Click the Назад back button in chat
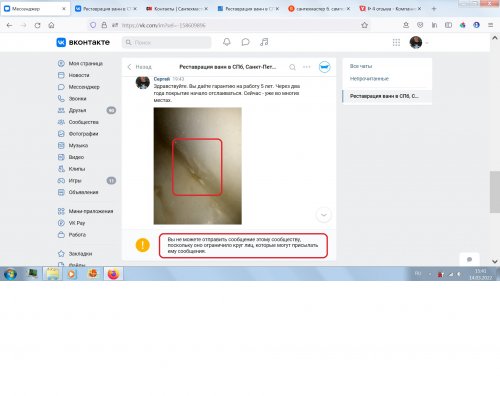 (139, 67)
